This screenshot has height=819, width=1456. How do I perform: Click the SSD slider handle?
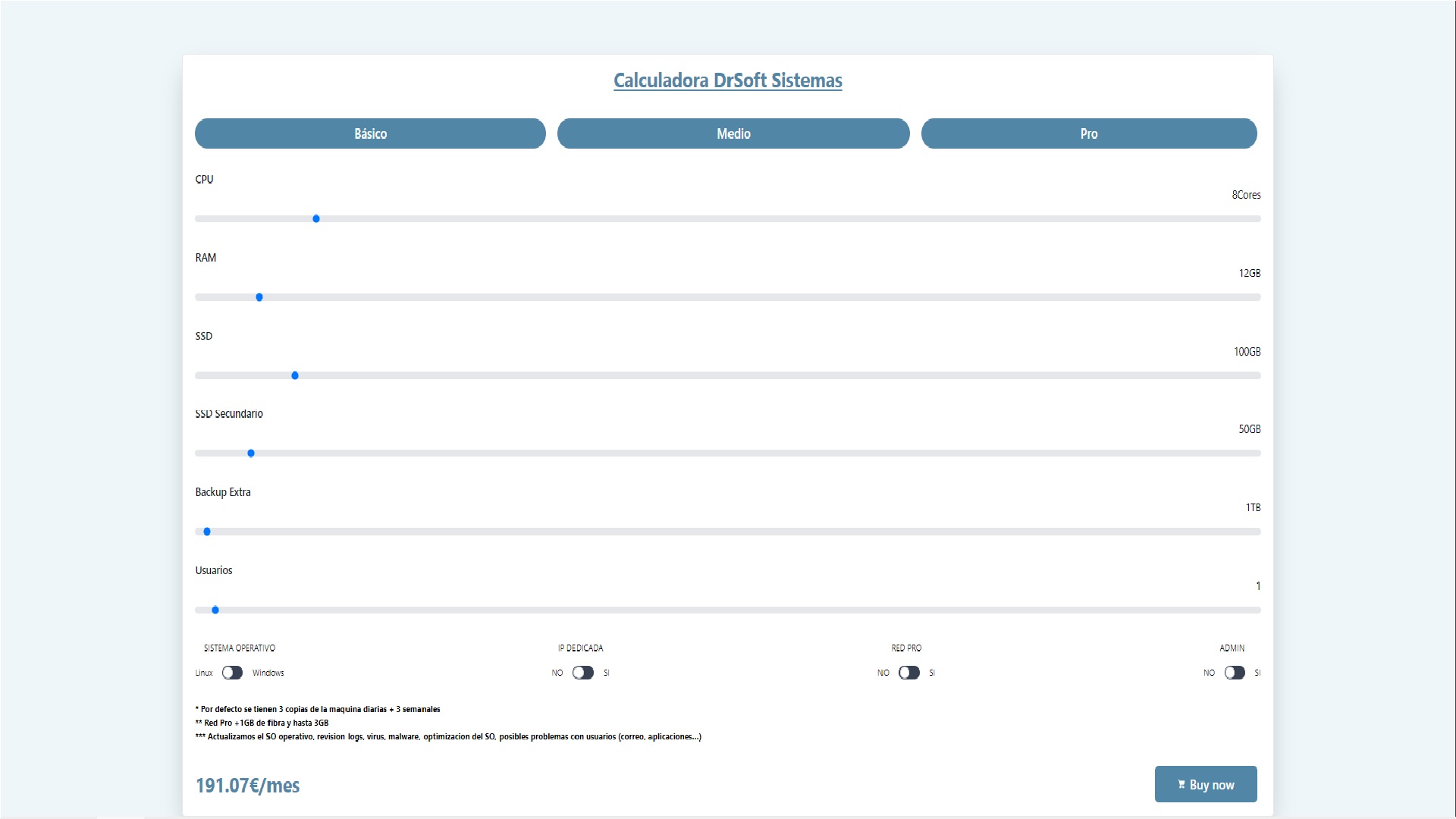[x=295, y=375]
